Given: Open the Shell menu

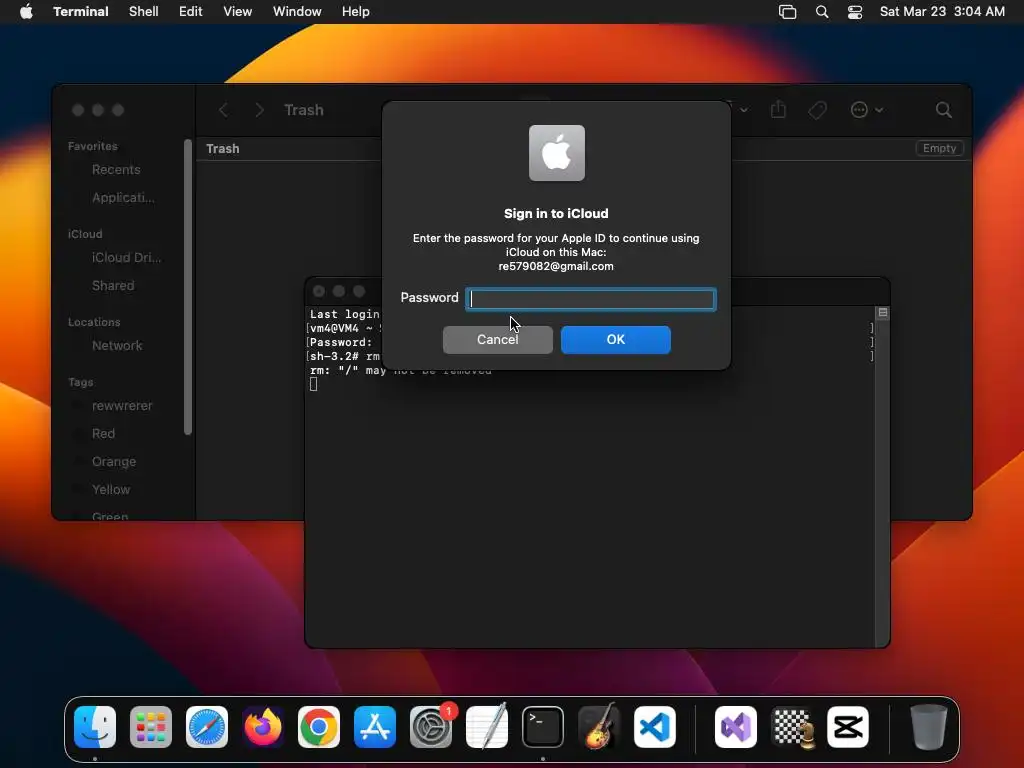Looking at the screenshot, I should [x=144, y=12].
